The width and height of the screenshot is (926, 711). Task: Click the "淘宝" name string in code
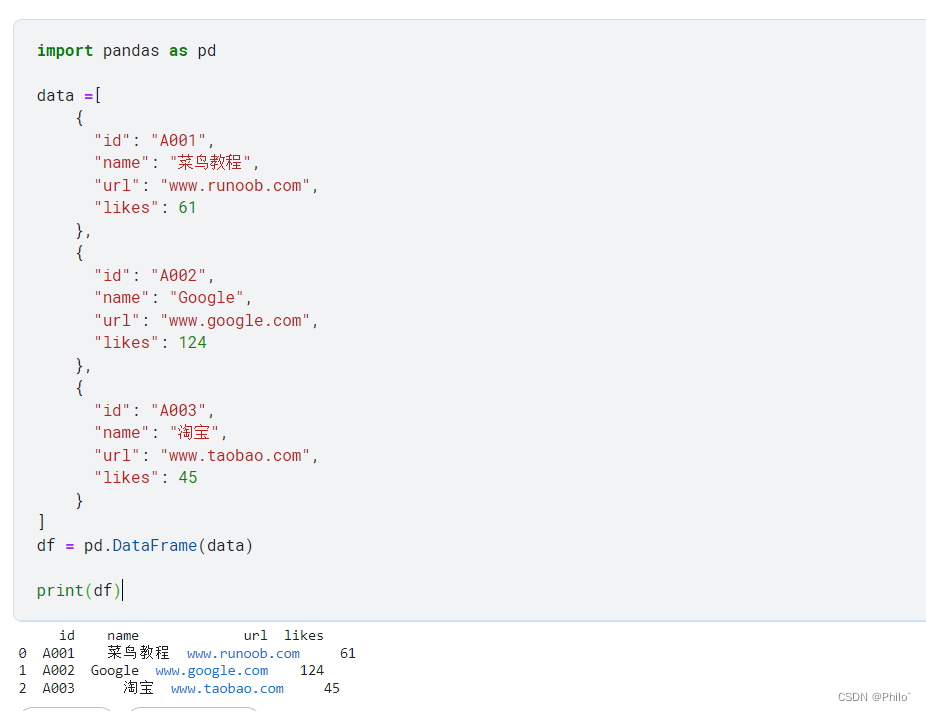[x=194, y=433]
